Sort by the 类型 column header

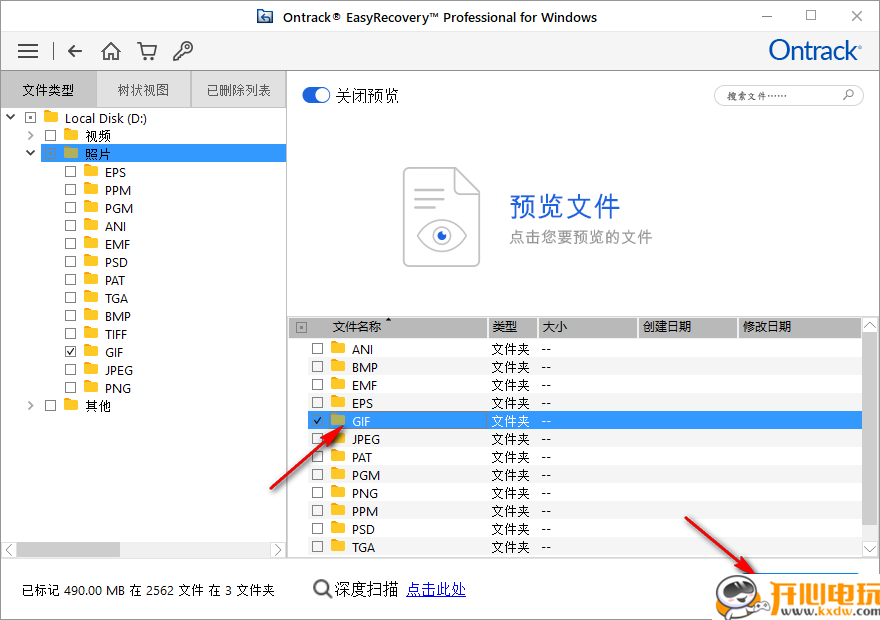(x=512, y=327)
